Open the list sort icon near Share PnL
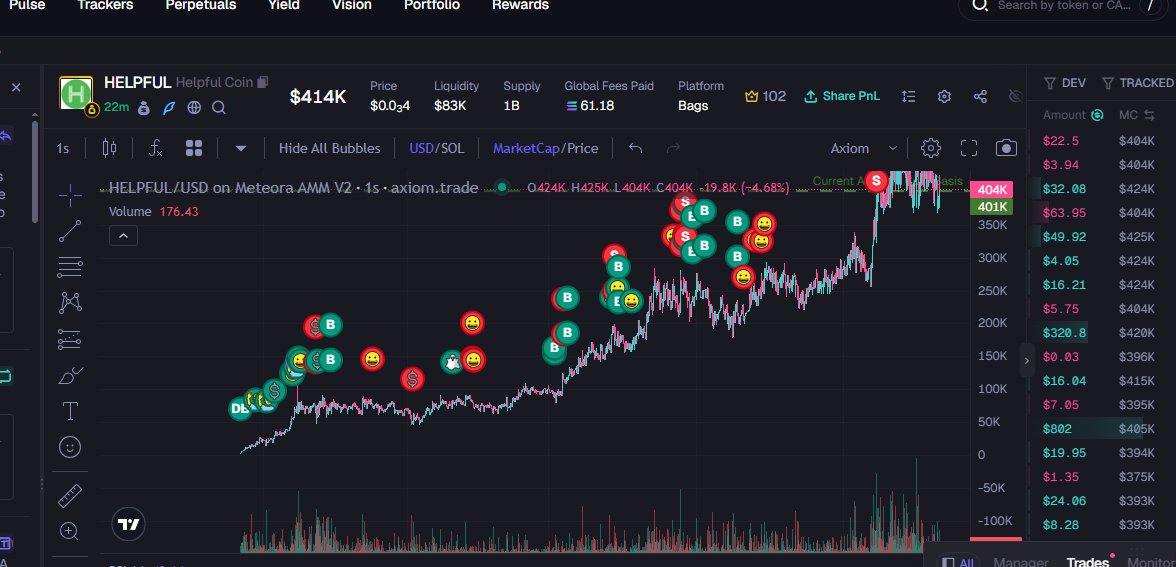The height and width of the screenshot is (567, 1176). pos(909,97)
